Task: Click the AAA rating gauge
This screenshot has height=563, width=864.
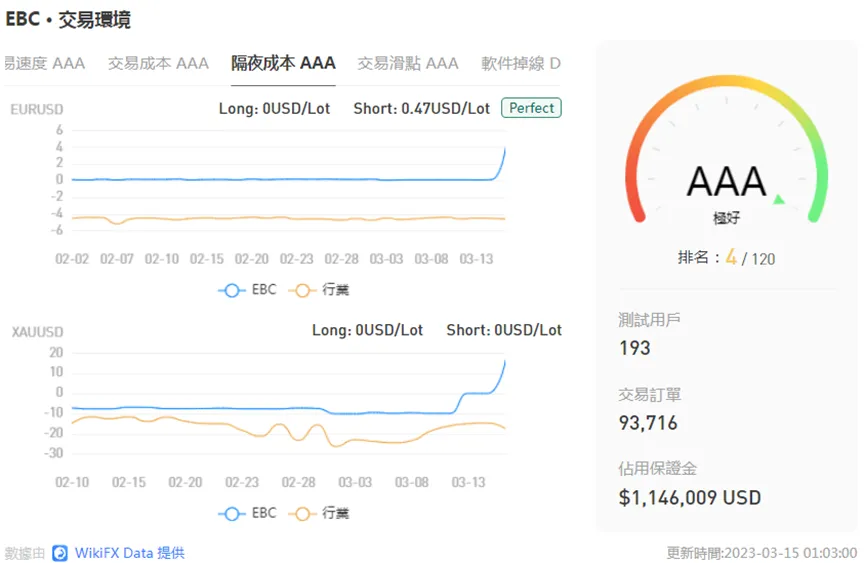Action: (x=726, y=150)
